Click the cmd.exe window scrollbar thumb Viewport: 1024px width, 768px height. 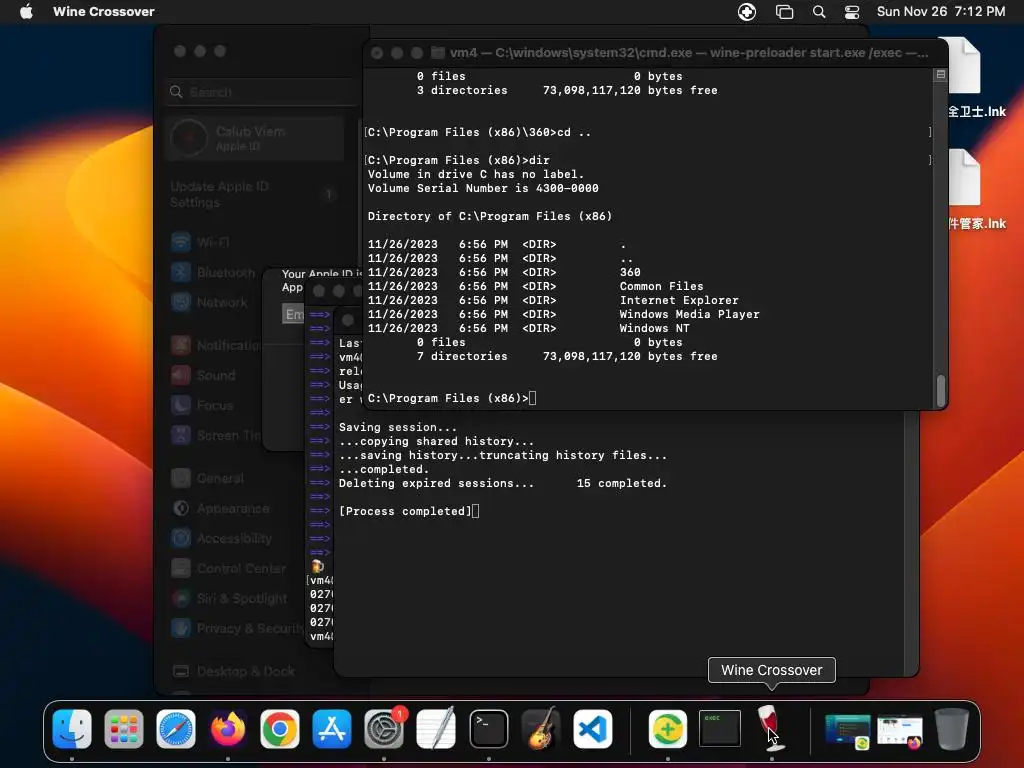[940, 391]
